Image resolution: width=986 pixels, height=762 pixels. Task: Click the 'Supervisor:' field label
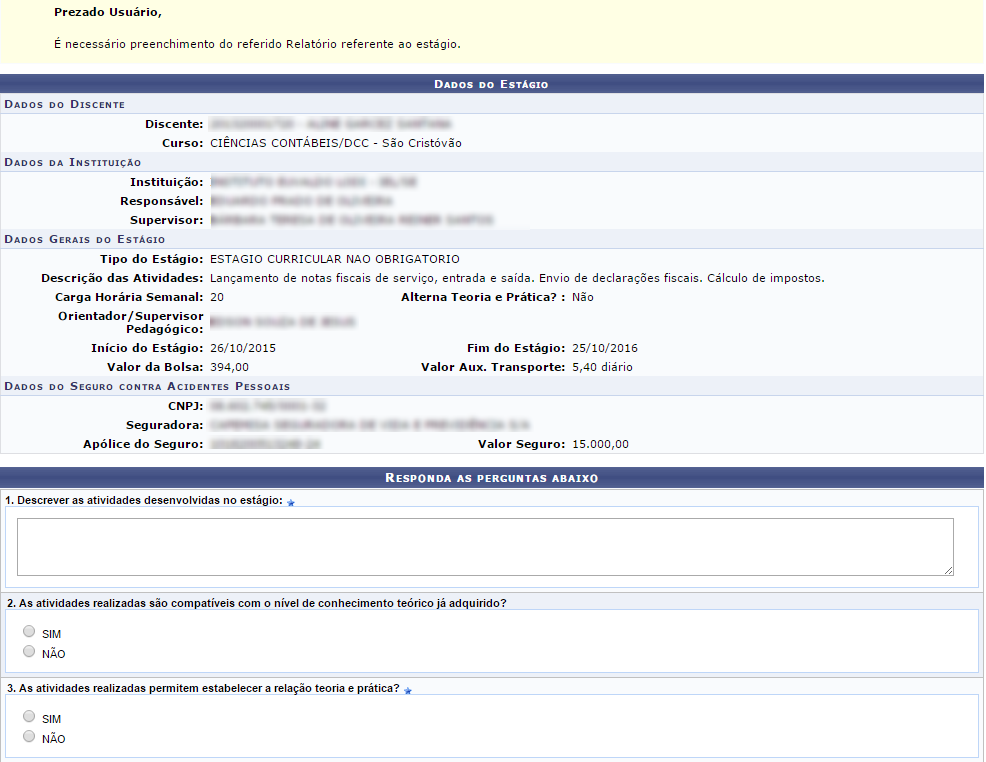click(167, 221)
